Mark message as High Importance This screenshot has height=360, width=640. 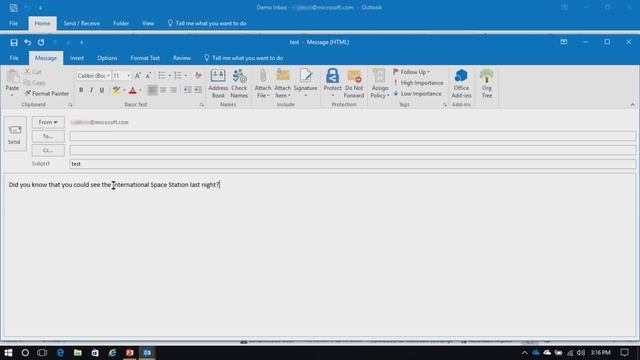click(x=418, y=83)
